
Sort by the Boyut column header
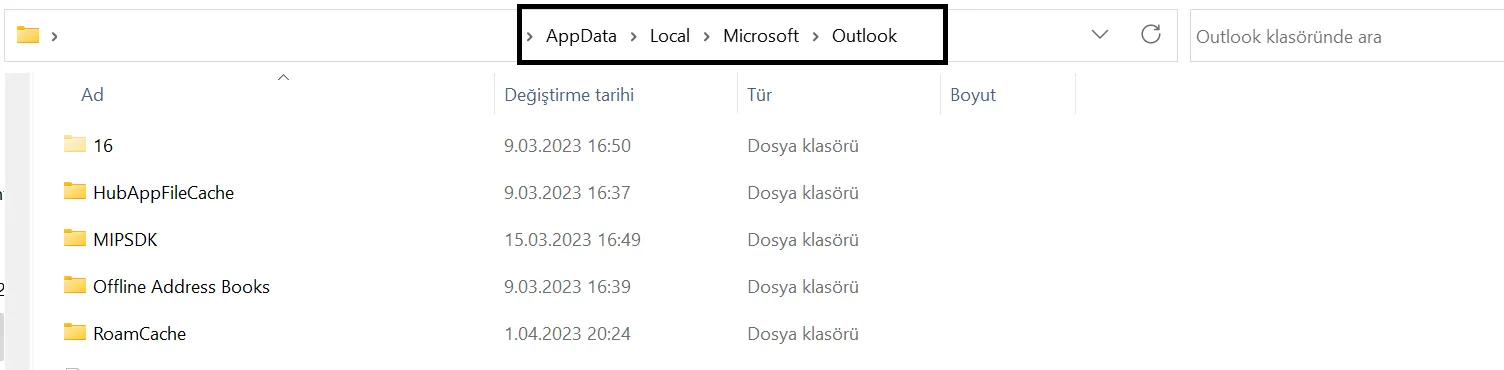pyautogui.click(x=1008, y=95)
